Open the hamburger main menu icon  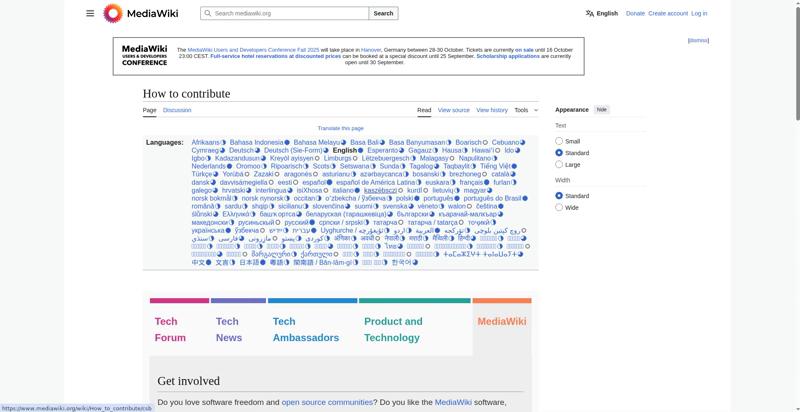pyautogui.click(x=90, y=13)
